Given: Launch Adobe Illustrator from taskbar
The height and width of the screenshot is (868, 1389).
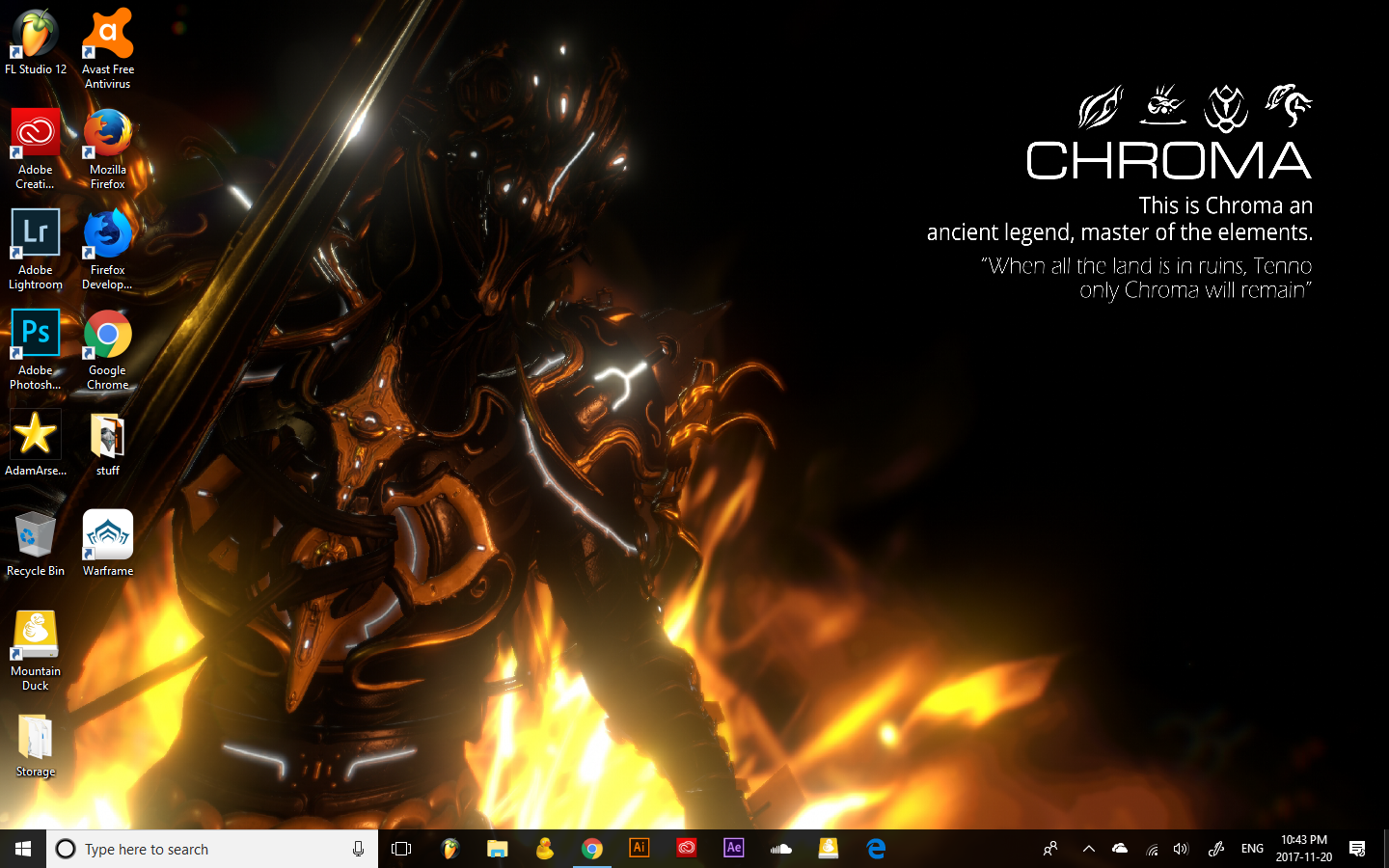Looking at the screenshot, I should [639, 849].
